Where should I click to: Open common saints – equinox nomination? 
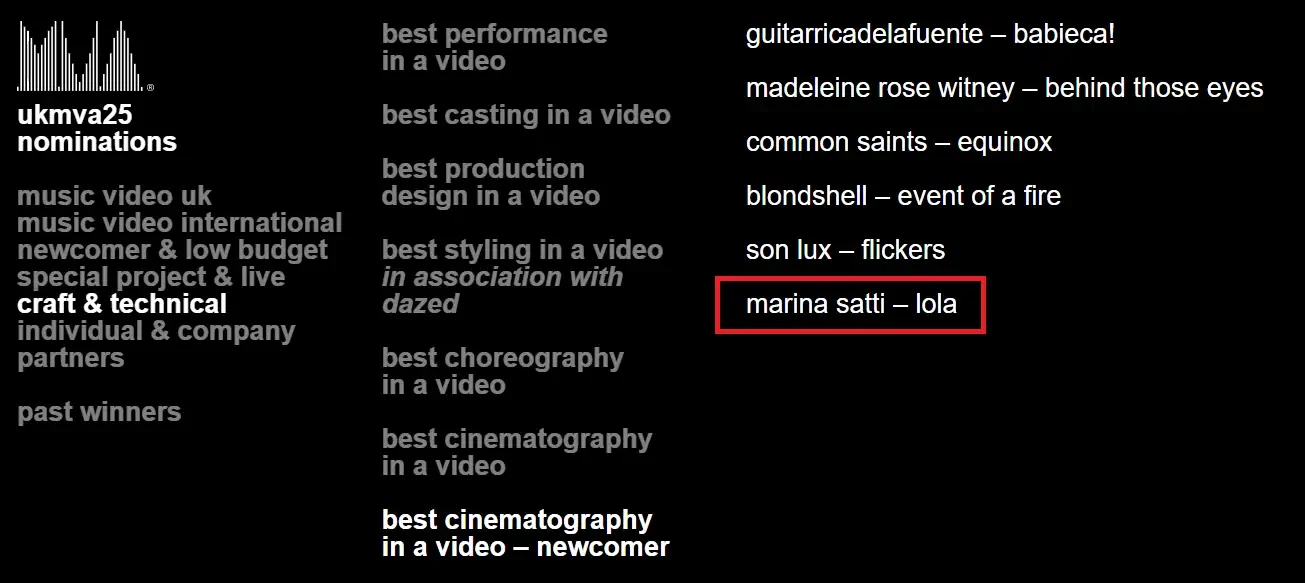pos(899,142)
